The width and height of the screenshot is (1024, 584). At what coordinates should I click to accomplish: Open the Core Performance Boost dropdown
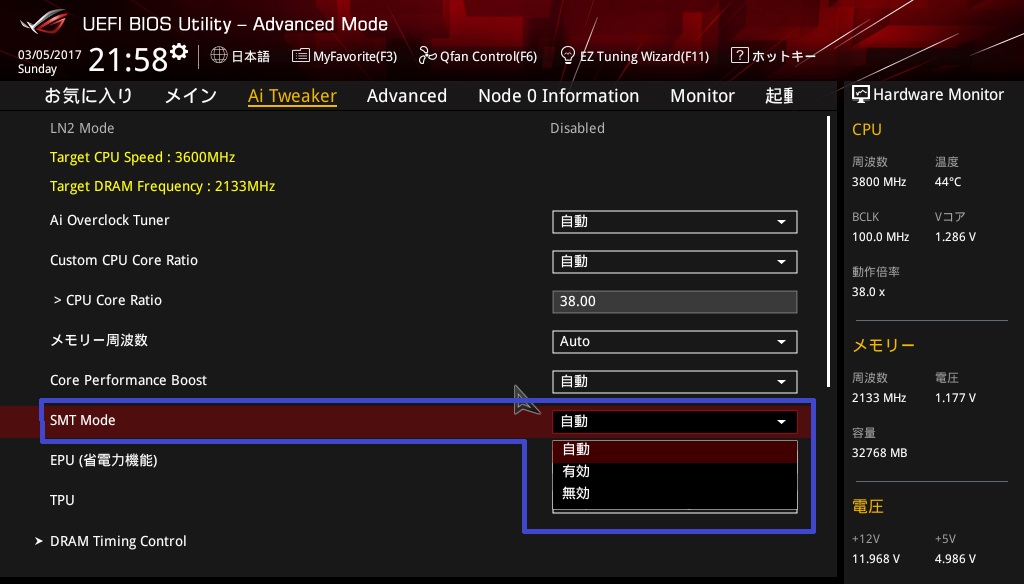tap(675, 381)
